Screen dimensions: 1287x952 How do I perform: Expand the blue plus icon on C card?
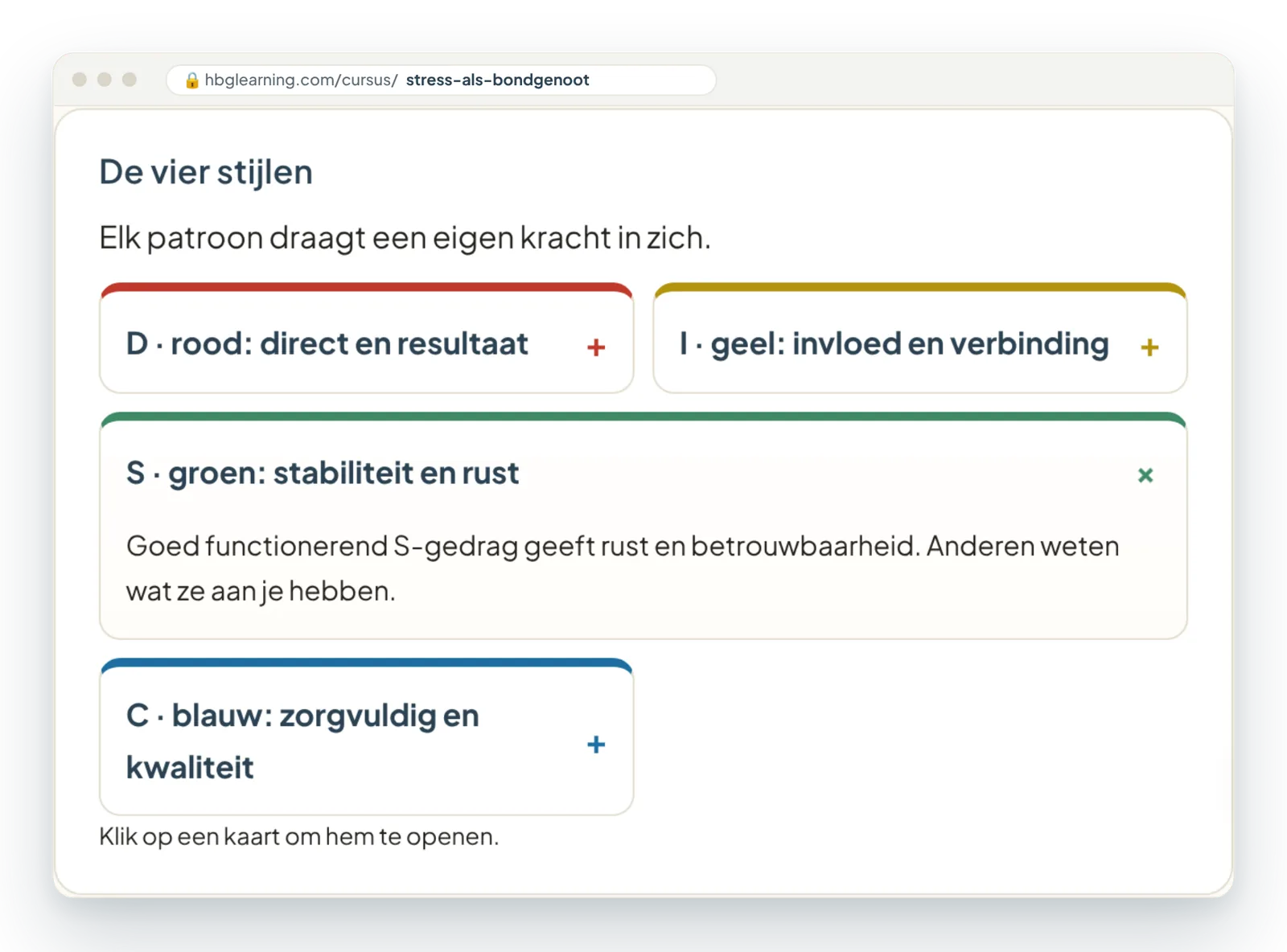coord(596,745)
